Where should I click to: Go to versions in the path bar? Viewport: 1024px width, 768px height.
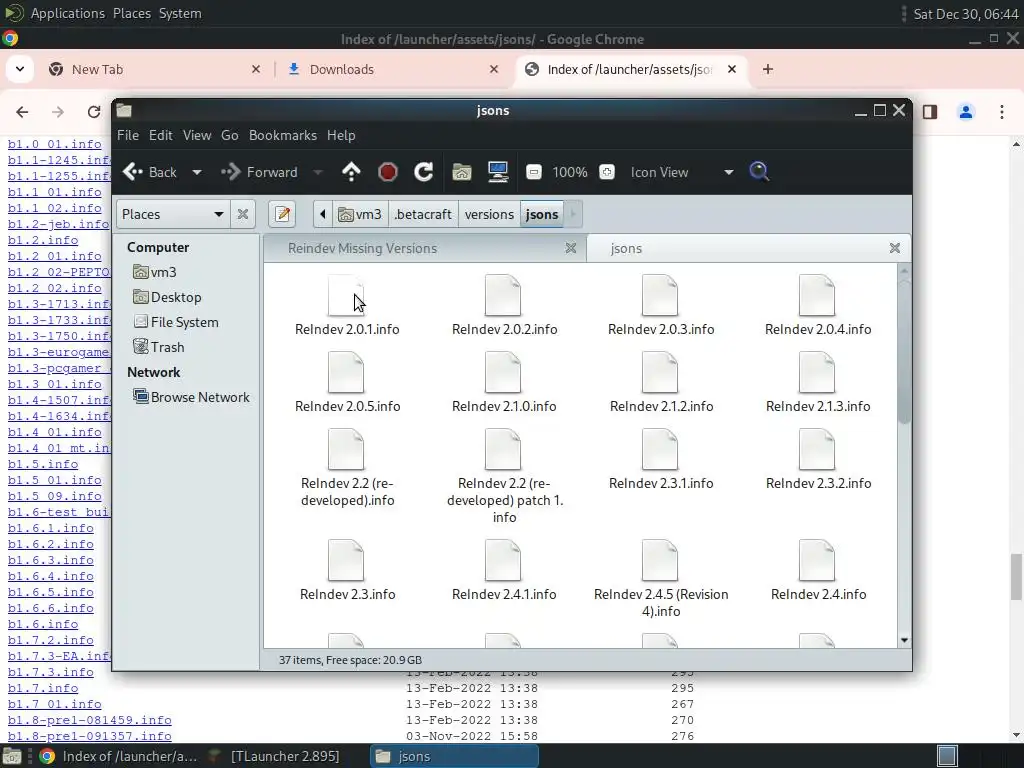(x=489, y=214)
